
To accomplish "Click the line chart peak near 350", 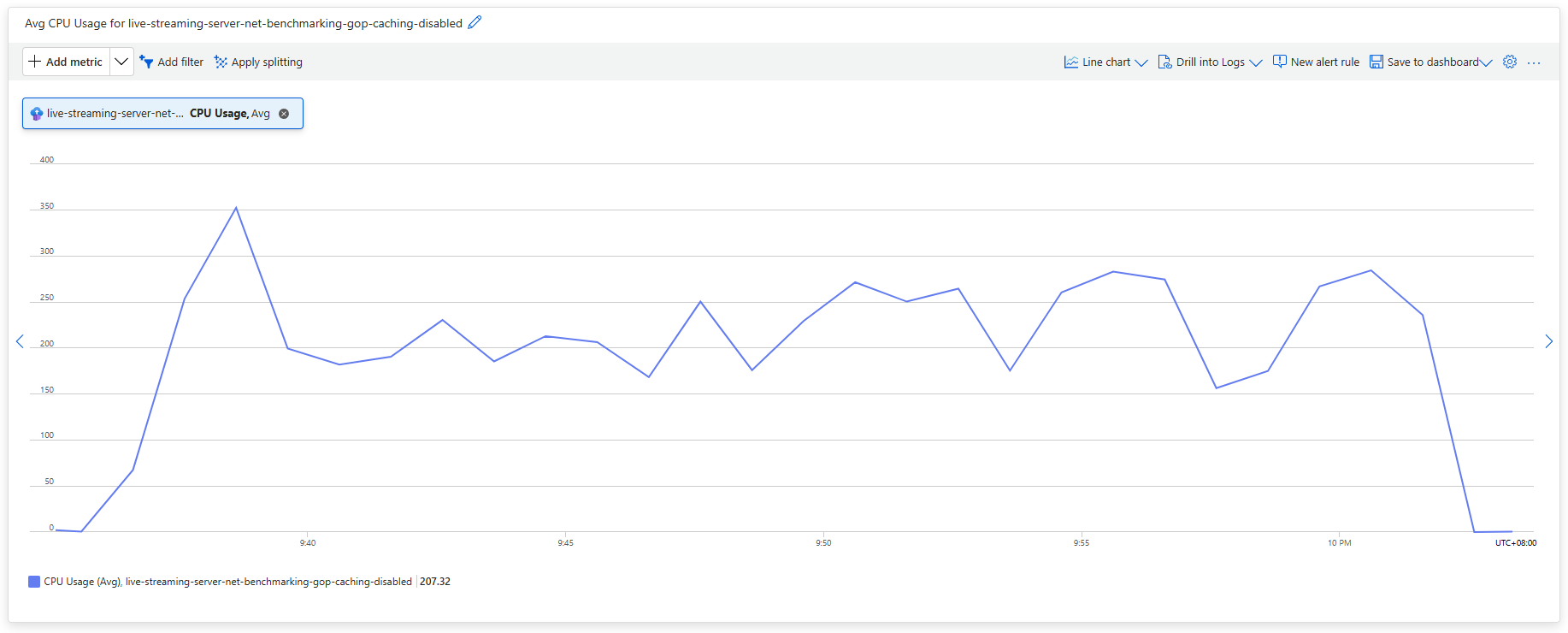I will [236, 208].
